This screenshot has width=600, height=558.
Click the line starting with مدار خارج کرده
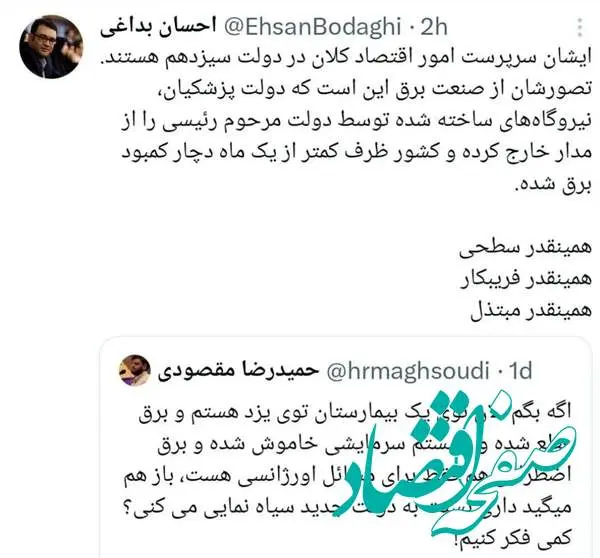click(x=357, y=153)
